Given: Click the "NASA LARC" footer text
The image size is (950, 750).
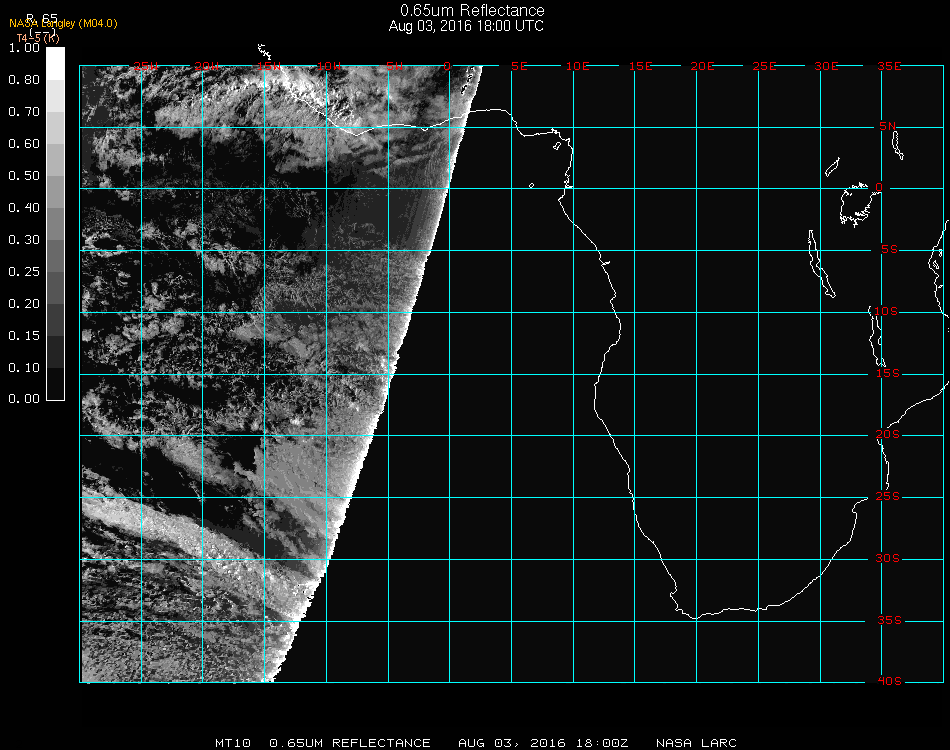Looking at the screenshot, I should tap(696, 743).
